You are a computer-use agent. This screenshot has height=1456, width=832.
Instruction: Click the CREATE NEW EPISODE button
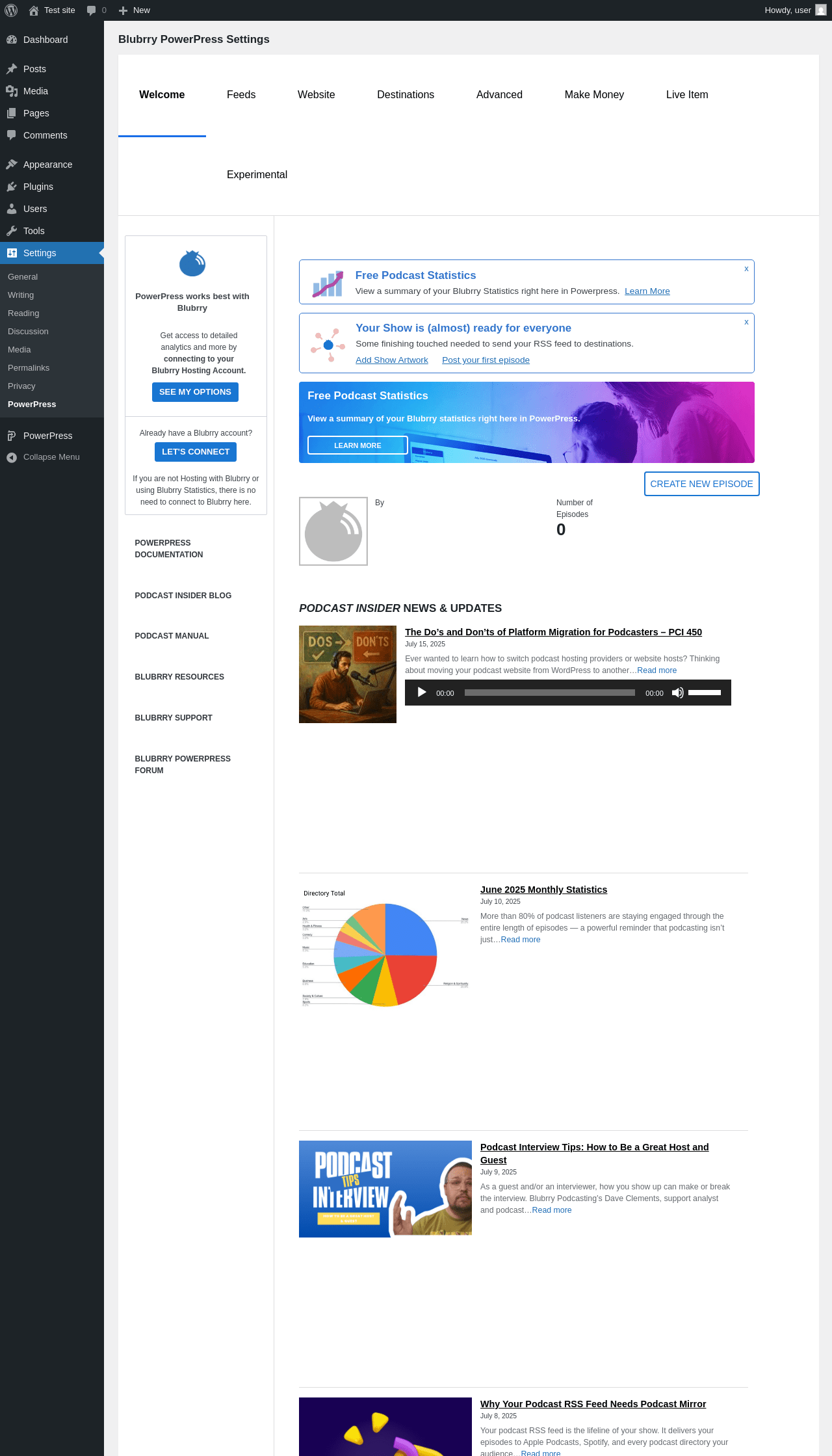click(x=701, y=484)
